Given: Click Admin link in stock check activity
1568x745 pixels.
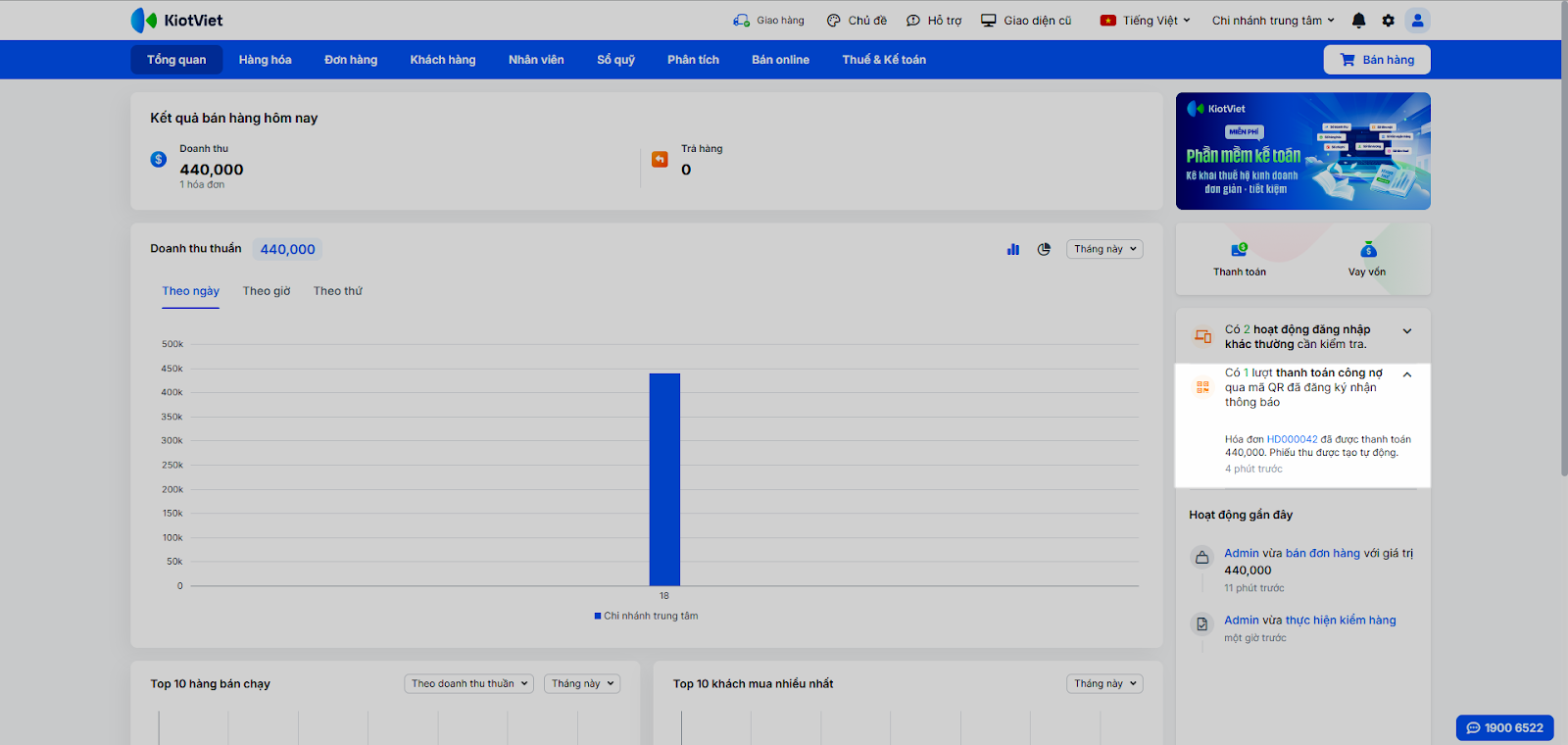Looking at the screenshot, I should point(1242,621).
